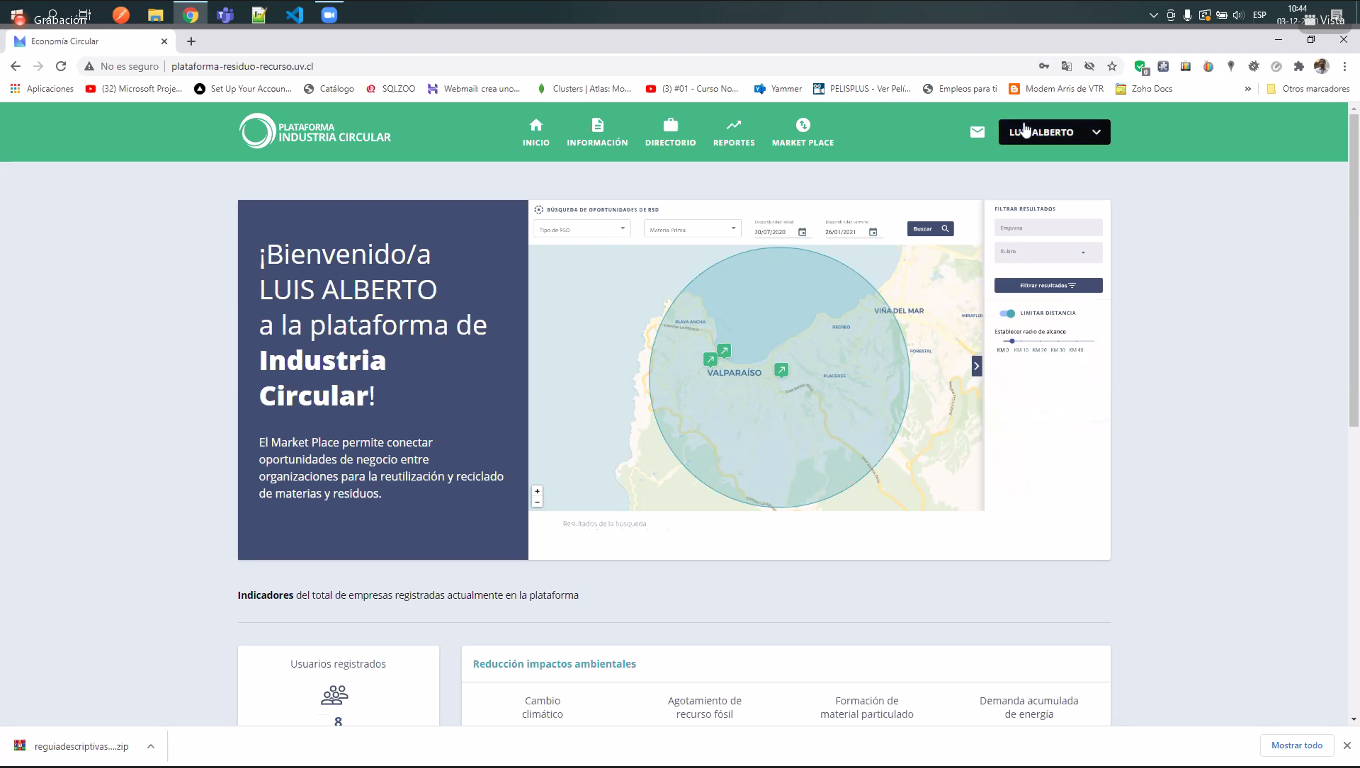Viewport: 1360px width, 768px height.
Task: Open the Materia Prima dropdown
Action: coord(691,229)
